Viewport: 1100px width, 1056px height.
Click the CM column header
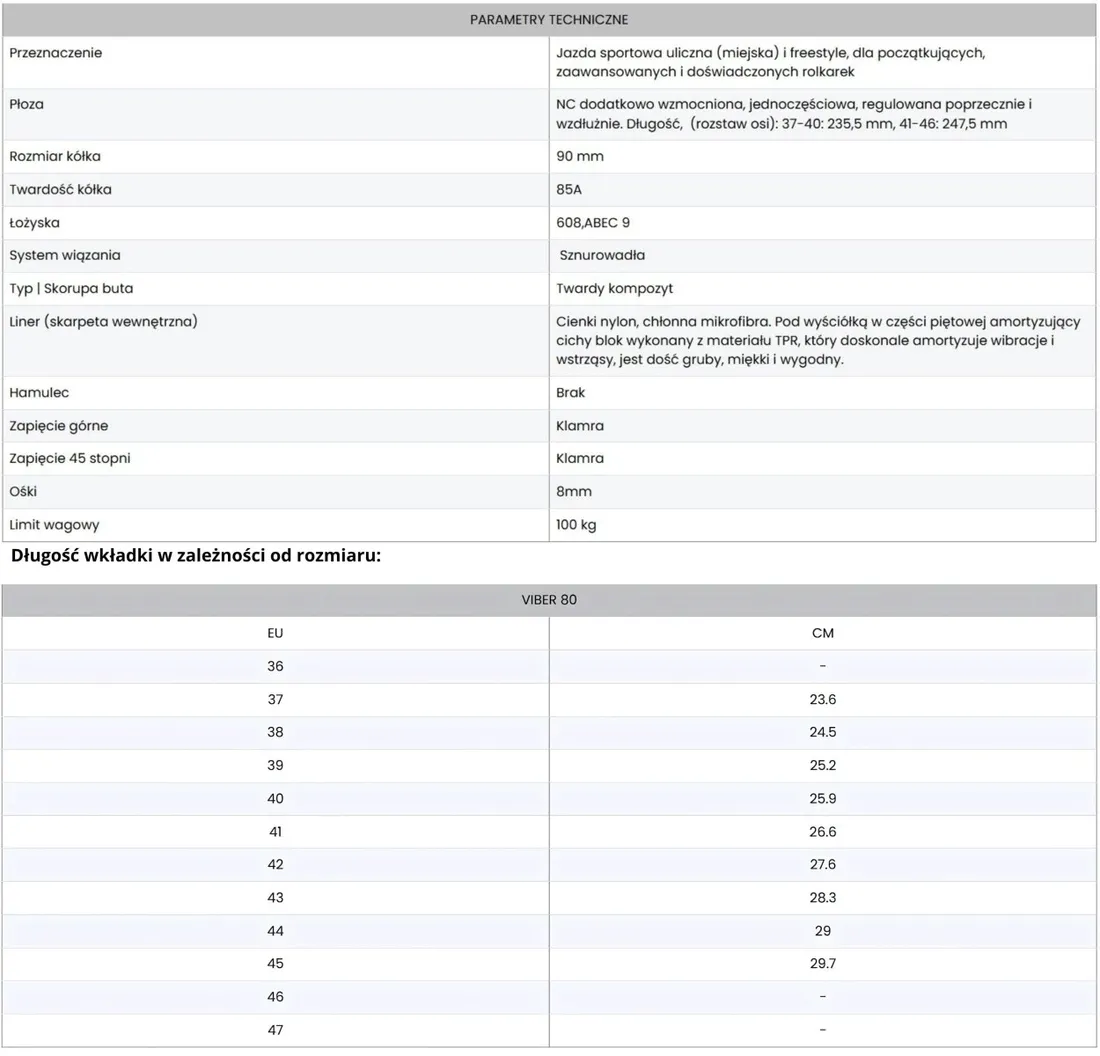tap(822, 633)
